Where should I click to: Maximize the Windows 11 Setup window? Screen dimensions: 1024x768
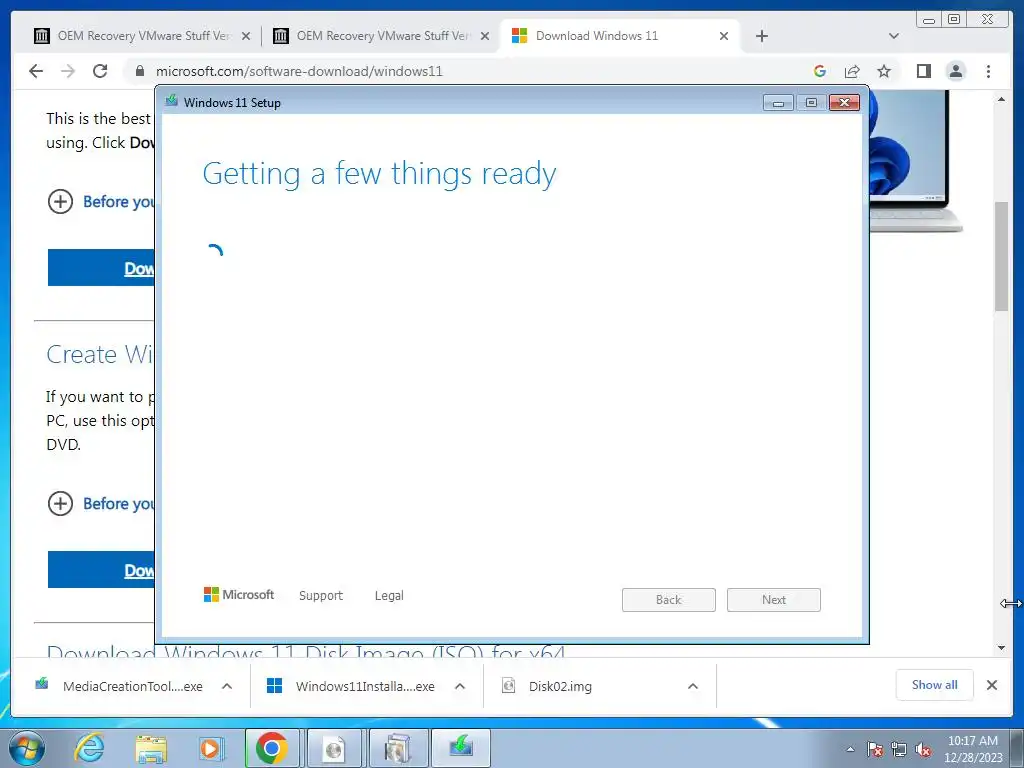[811, 103]
